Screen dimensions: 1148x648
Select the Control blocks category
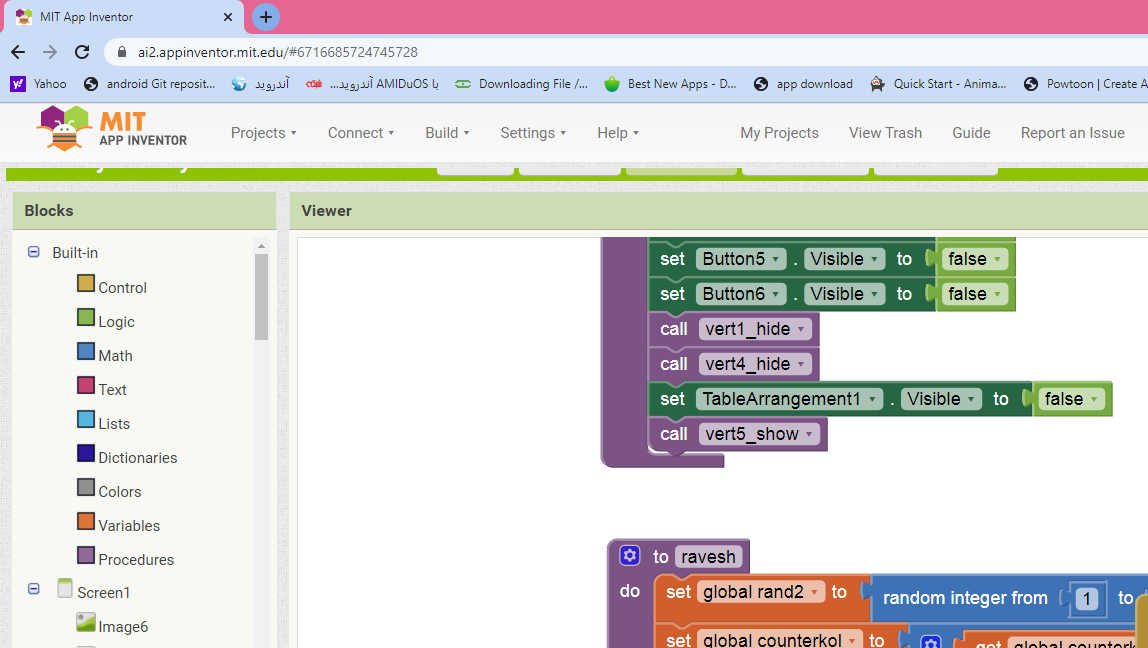coord(122,287)
